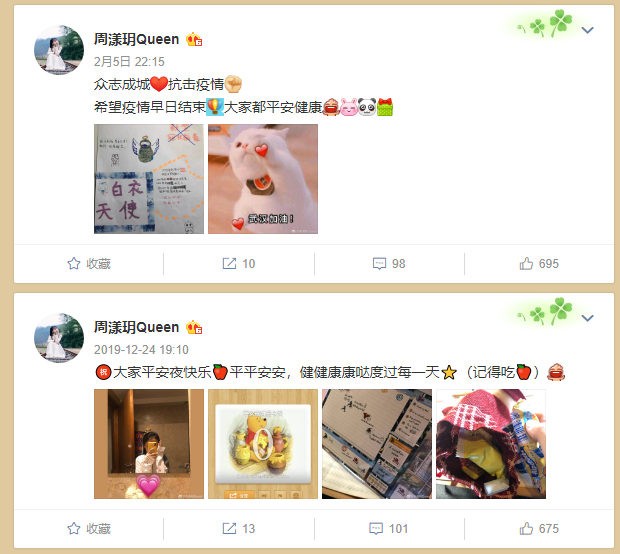Click the repost icon showing 10
Image resolution: width=620 pixels, height=554 pixels.
229,263
